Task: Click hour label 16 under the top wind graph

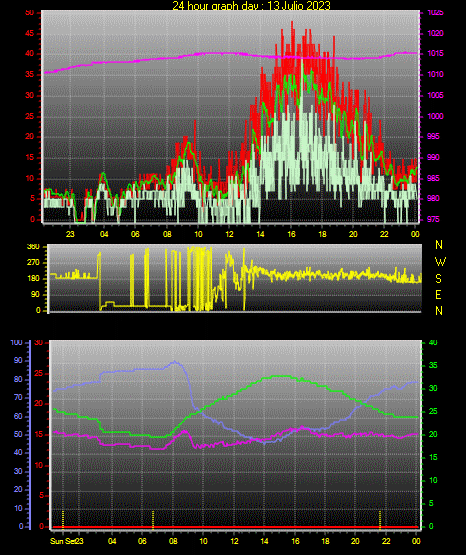Action: pyautogui.click(x=291, y=234)
